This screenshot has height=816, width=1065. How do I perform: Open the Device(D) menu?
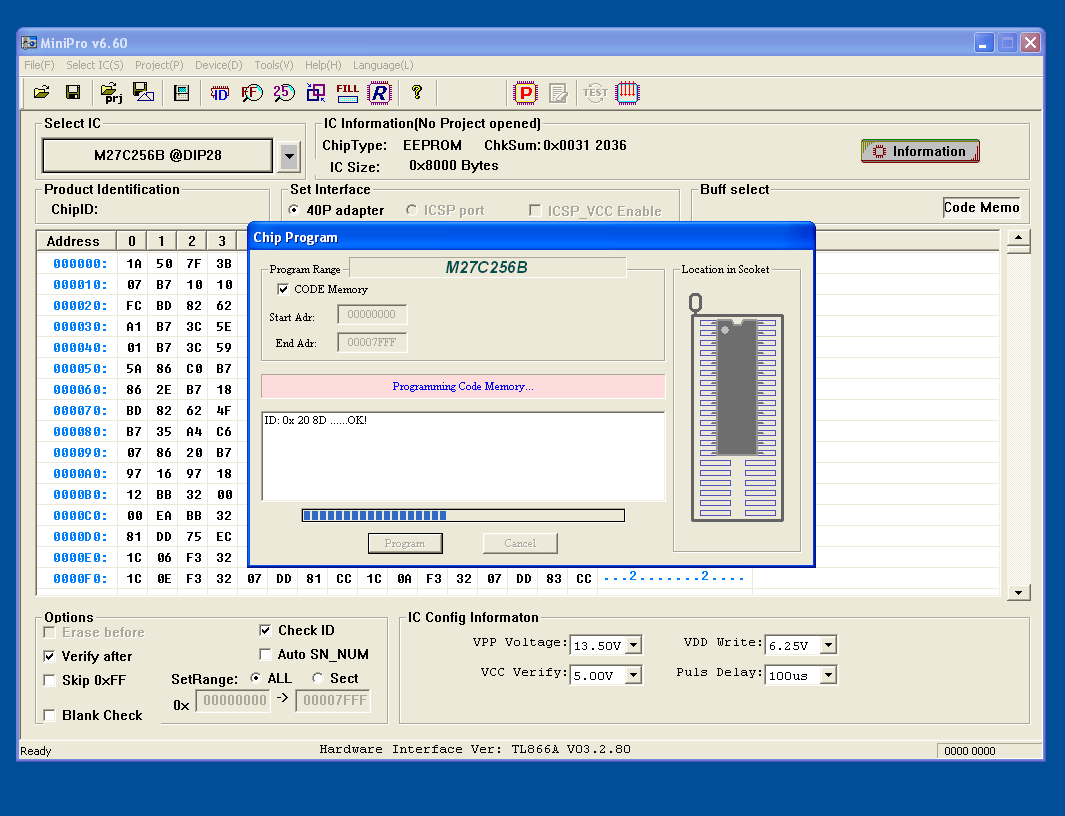218,65
